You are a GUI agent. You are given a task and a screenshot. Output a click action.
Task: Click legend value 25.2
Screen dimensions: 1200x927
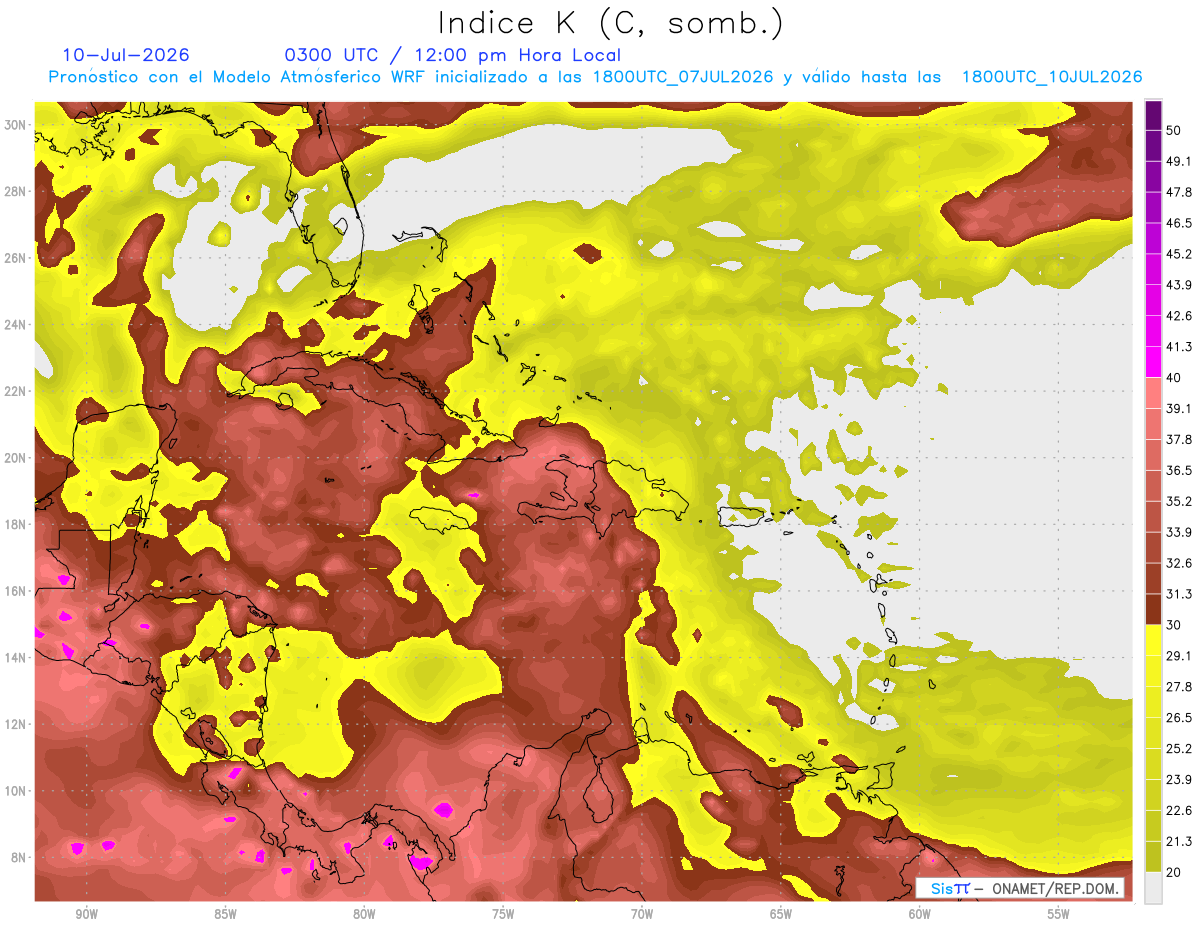pyautogui.click(x=1179, y=748)
